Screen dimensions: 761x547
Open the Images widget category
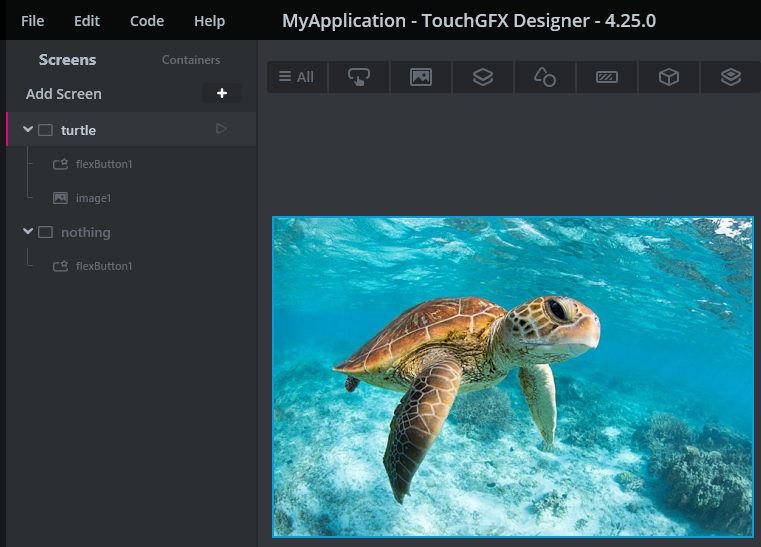421,77
